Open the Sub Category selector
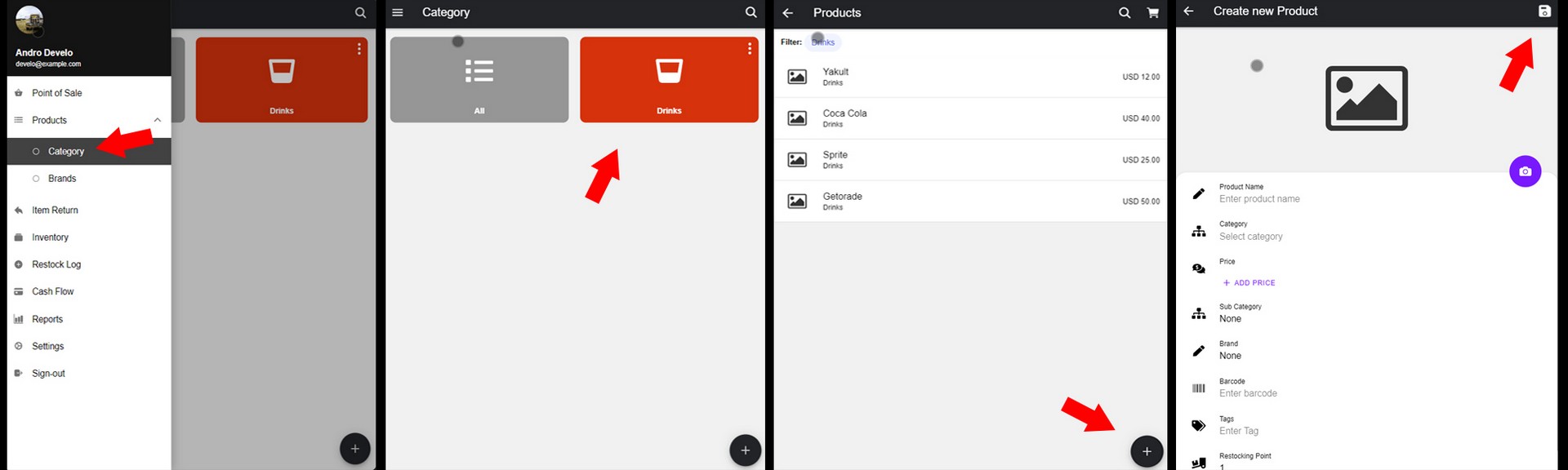Screen dimensions: 1568x470 [1240, 313]
